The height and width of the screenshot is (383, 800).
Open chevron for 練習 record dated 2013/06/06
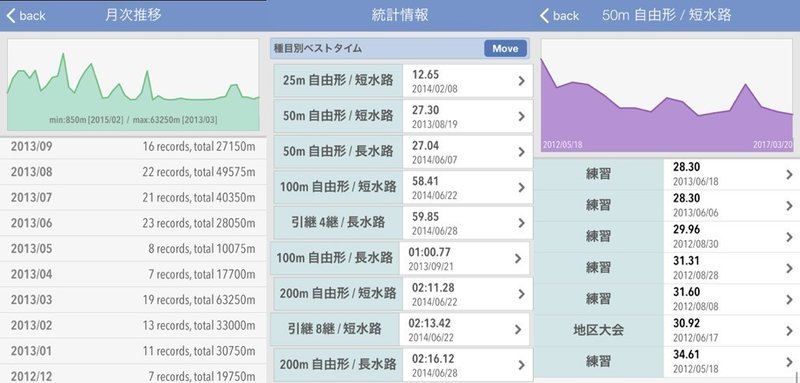click(x=790, y=206)
